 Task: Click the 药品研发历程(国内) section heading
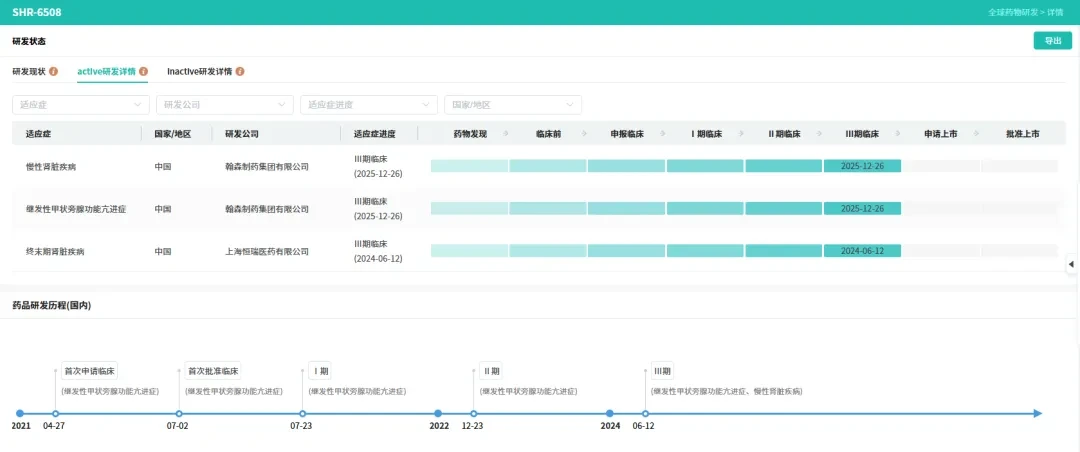coord(52,305)
